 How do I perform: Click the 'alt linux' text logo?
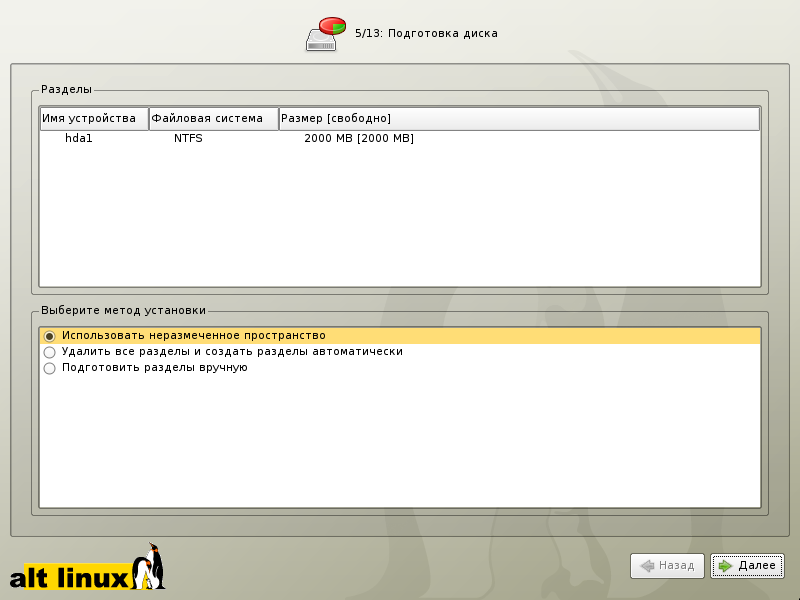point(70,577)
